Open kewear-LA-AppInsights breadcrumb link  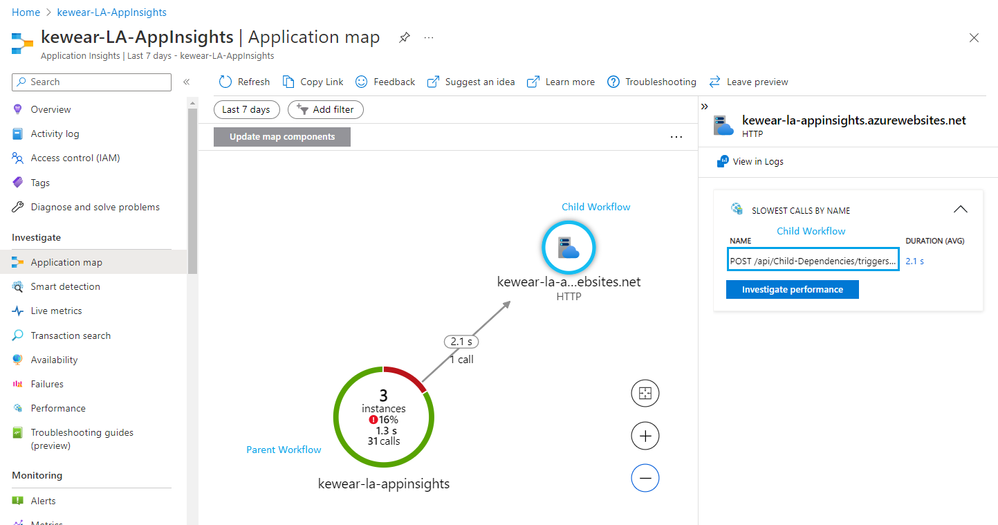point(112,12)
